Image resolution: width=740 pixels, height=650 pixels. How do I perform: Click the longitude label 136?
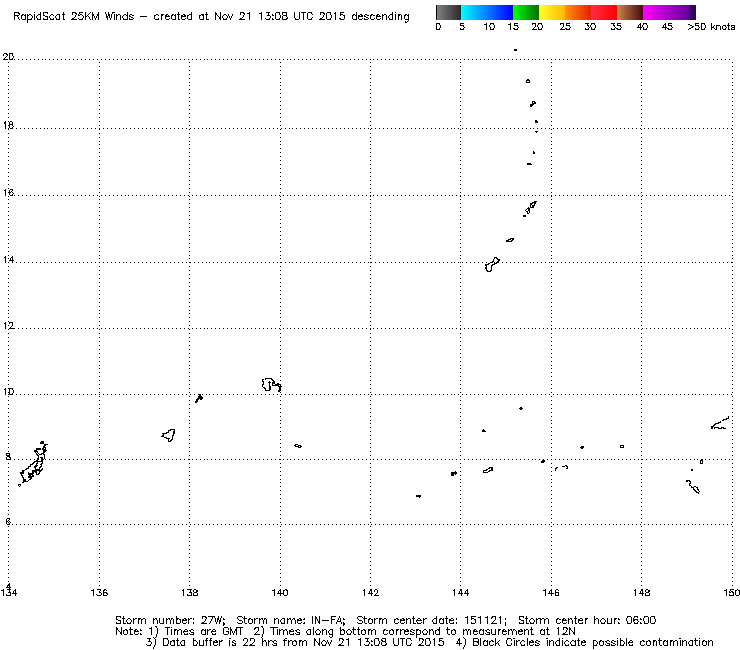(x=99, y=592)
